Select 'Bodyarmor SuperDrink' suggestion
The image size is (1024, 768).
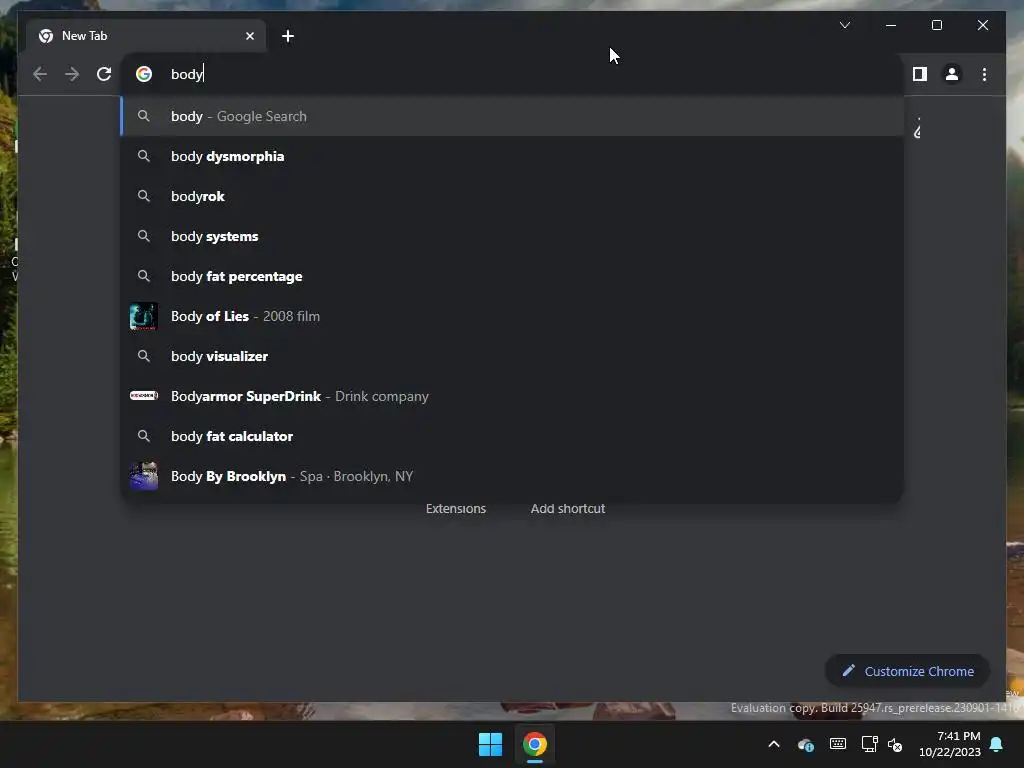point(513,396)
